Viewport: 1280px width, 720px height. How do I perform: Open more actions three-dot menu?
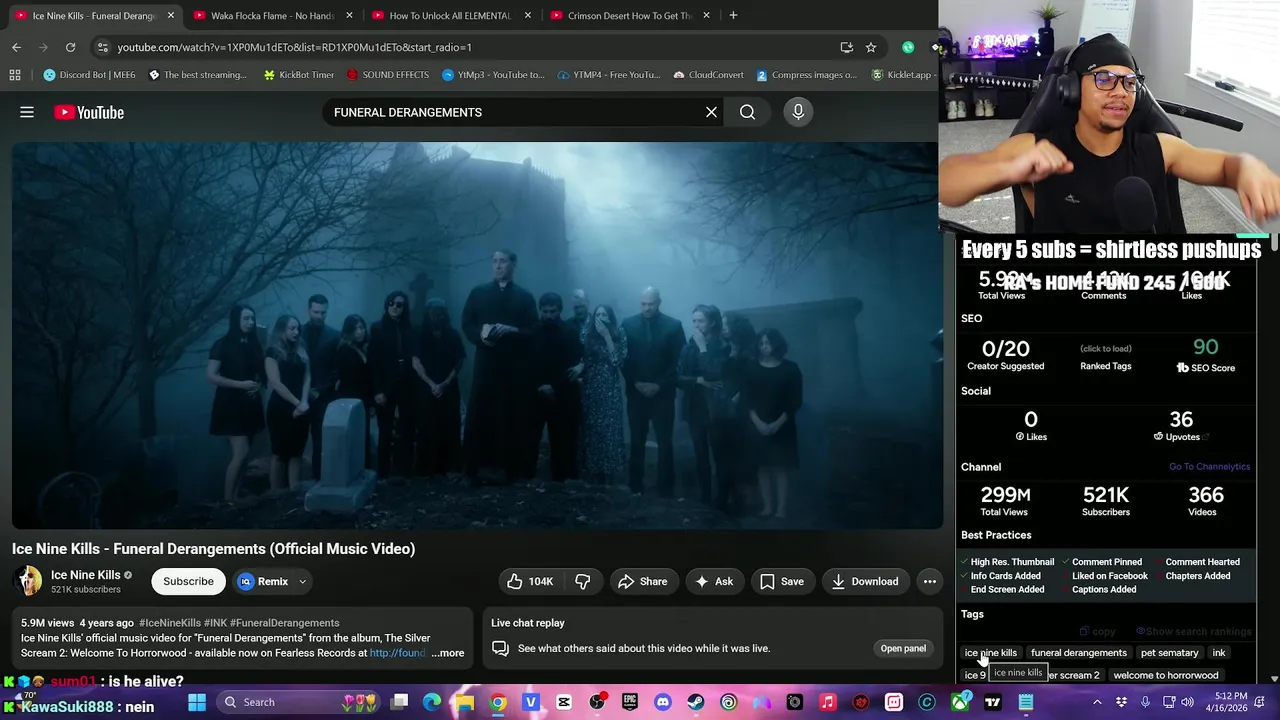point(929,581)
